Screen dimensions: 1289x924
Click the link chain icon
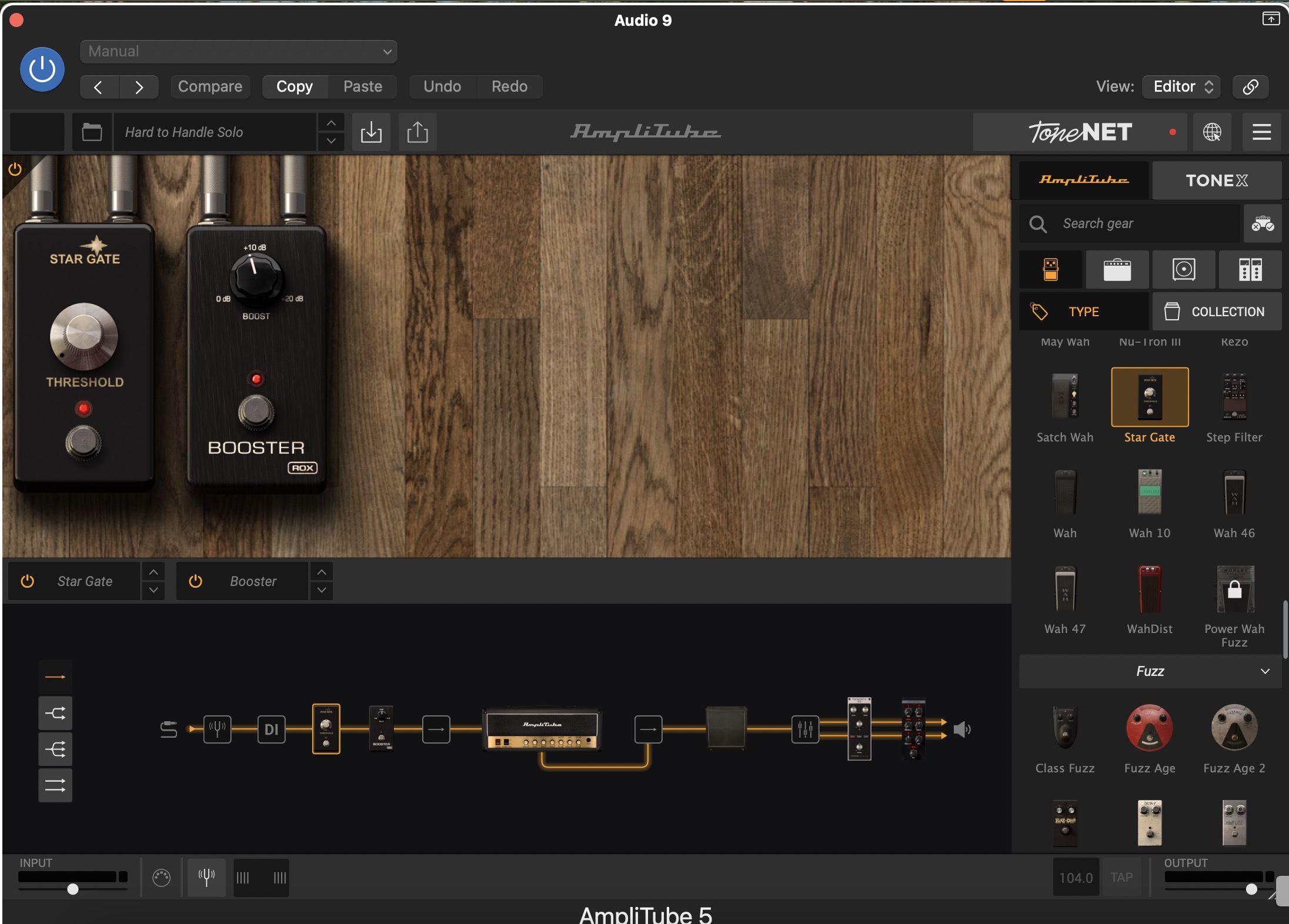click(x=1250, y=86)
